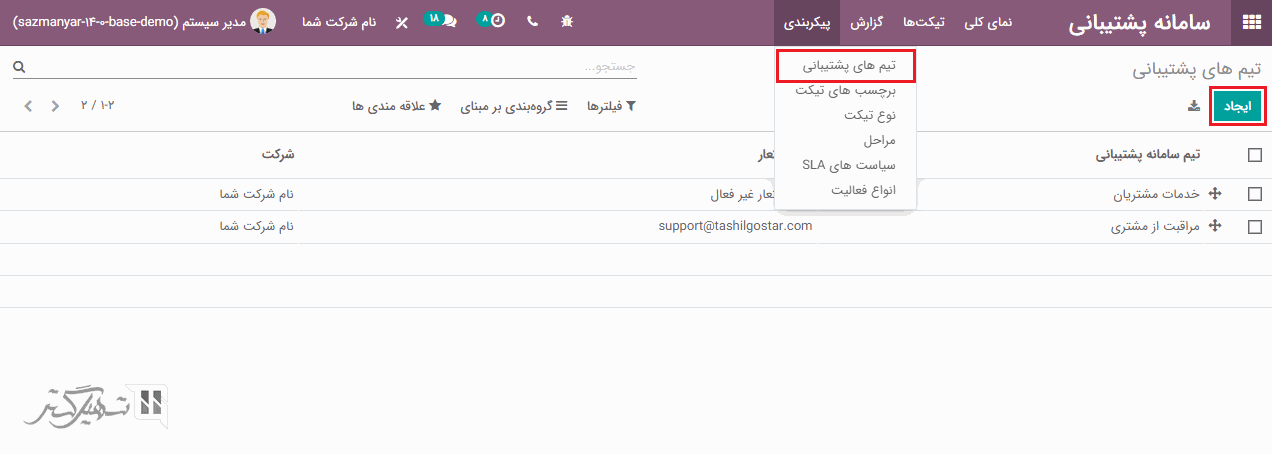Viewport: 1272px width, 454px height.
Task: Tick the خدمات مشتریان row checkbox
Action: tap(1254, 195)
